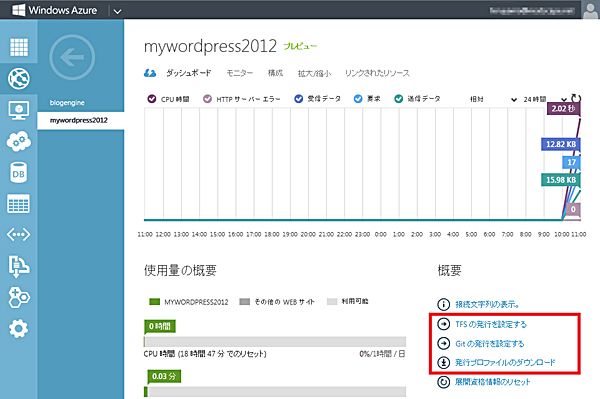Click the 展開資格情報のリセット link

coord(492,382)
